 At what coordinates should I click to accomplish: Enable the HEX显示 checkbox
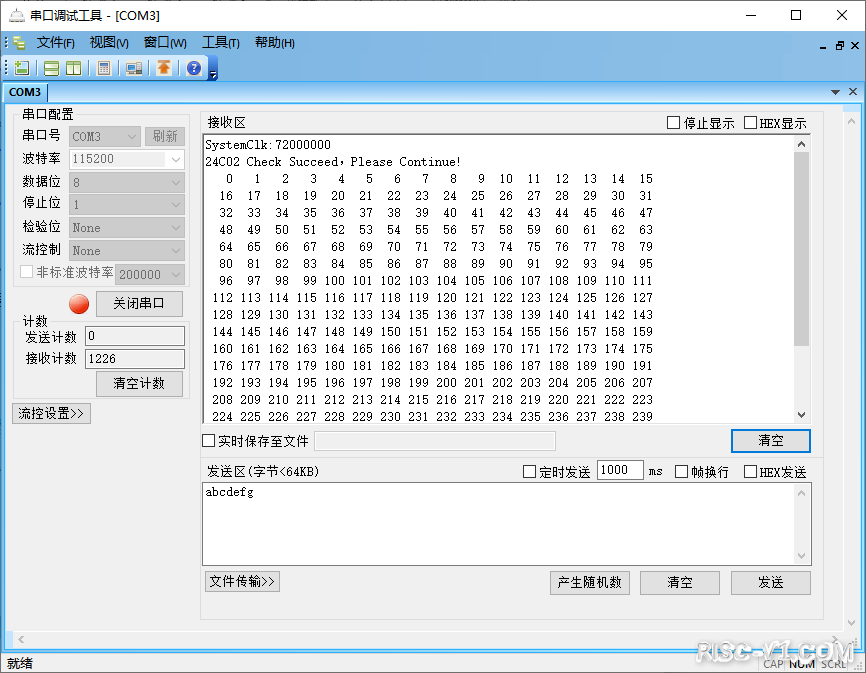click(x=750, y=123)
